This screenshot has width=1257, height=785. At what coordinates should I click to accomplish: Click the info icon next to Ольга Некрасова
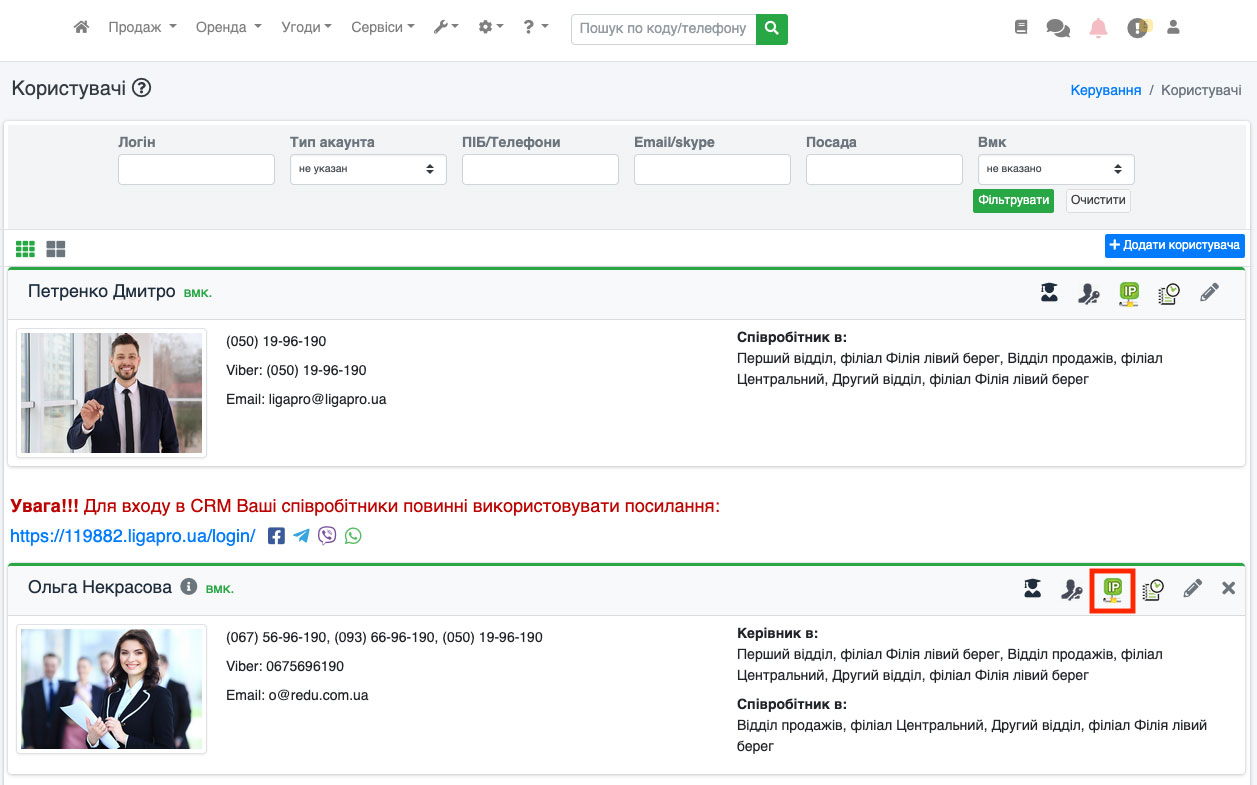[x=188, y=587]
